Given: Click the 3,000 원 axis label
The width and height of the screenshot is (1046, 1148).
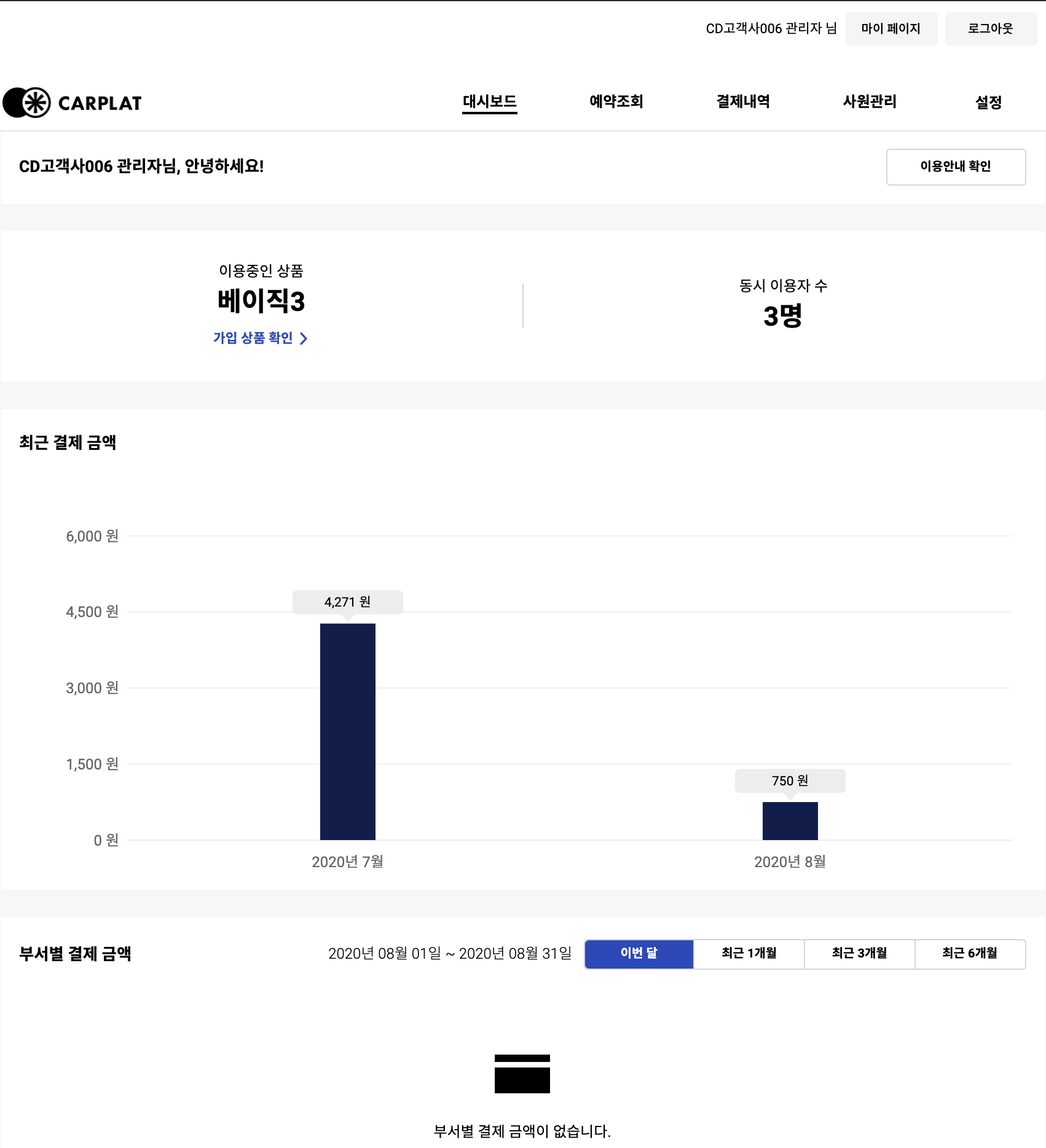Looking at the screenshot, I should [92, 688].
